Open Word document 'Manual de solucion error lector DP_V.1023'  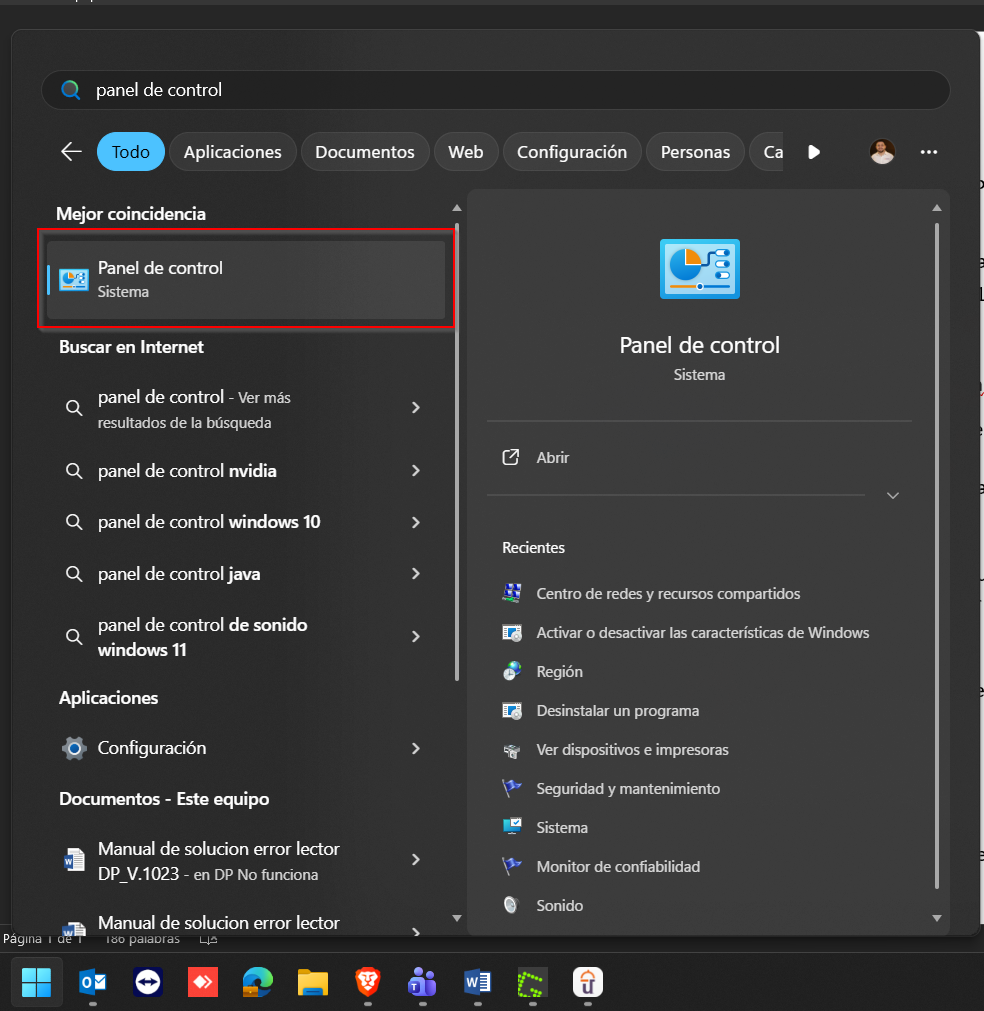[219, 861]
